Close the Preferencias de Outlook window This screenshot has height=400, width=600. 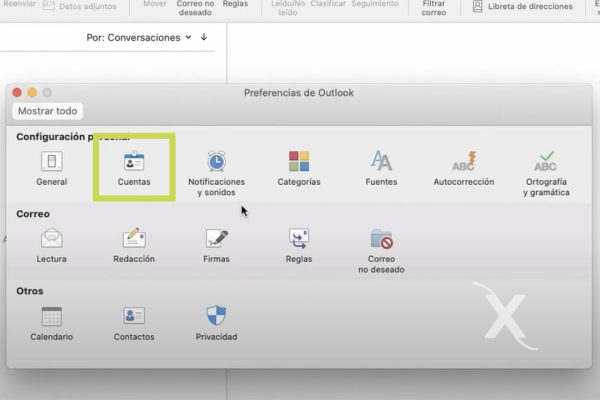click(17, 92)
